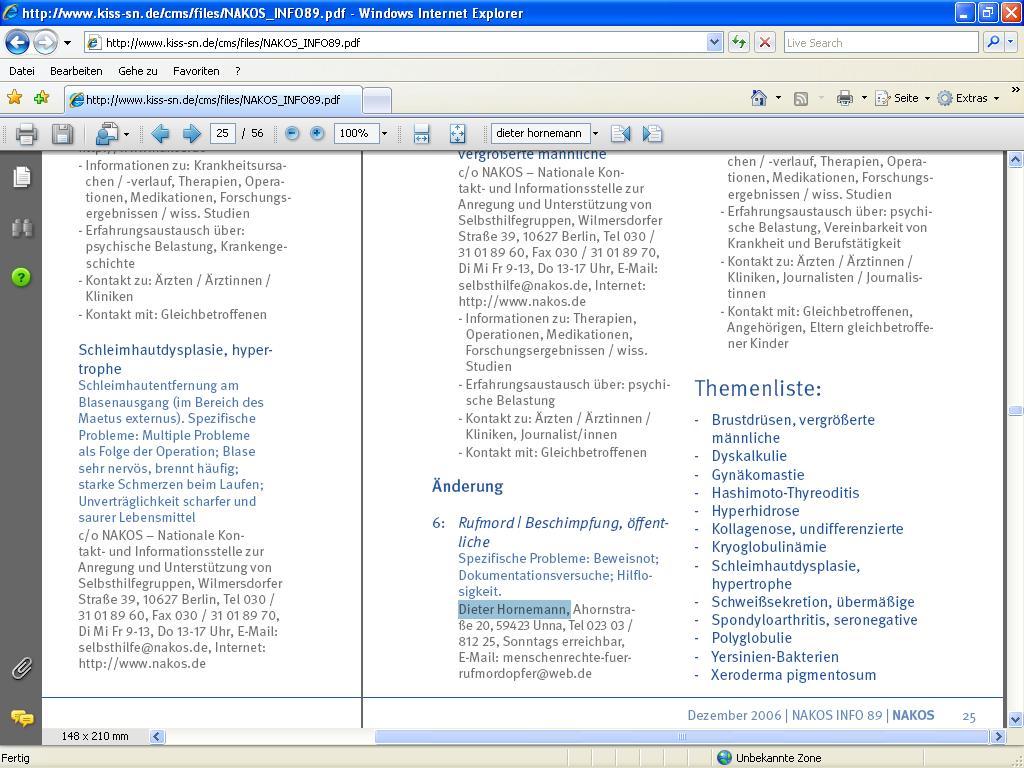Viewport: 1024px width, 768px height.
Task: Click the Stop loading red X icon
Action: (765, 43)
